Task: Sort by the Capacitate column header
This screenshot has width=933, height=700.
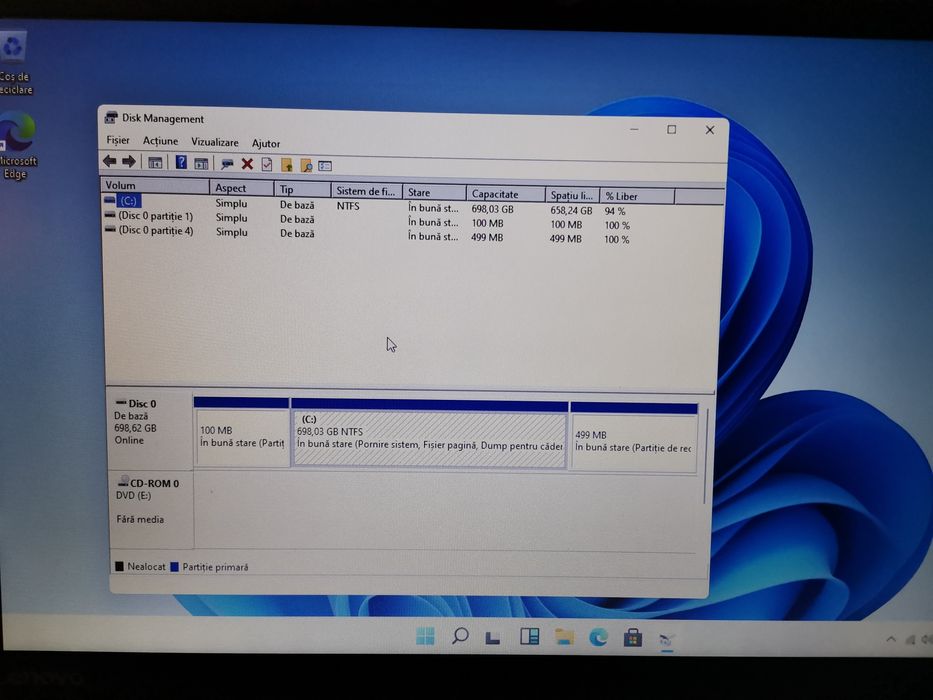Action: coord(506,194)
